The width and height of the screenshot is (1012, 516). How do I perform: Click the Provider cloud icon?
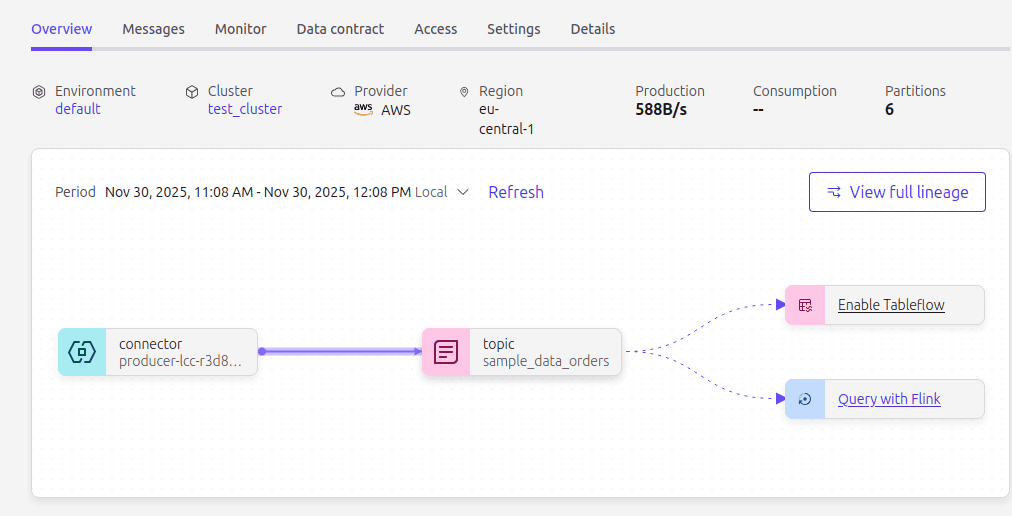click(338, 92)
